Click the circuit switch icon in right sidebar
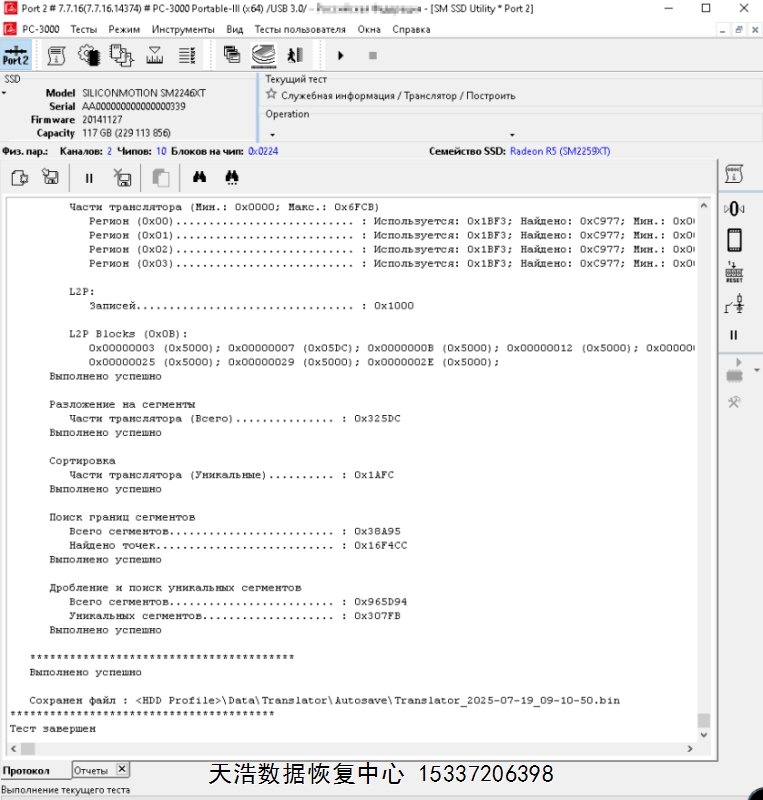The width and height of the screenshot is (763, 800). coord(734,305)
